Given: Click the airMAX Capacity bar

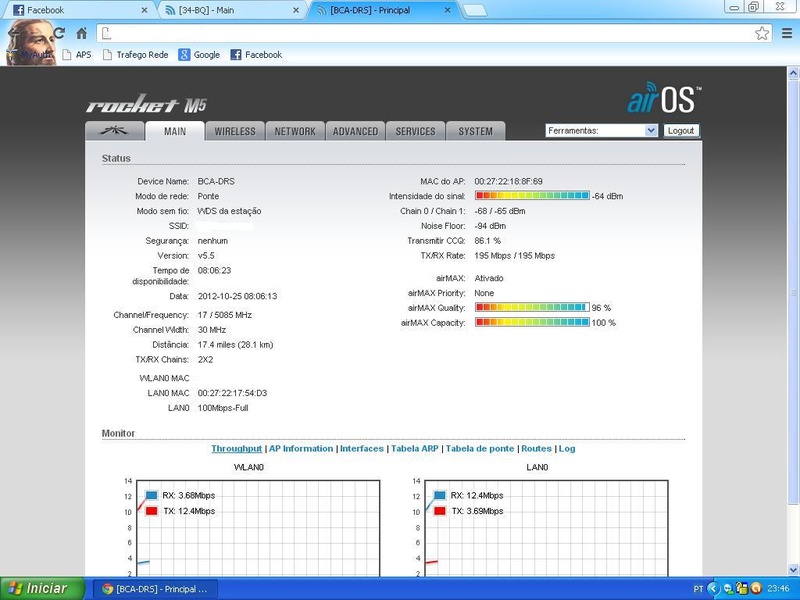Looking at the screenshot, I should pyautogui.click(x=532, y=322).
